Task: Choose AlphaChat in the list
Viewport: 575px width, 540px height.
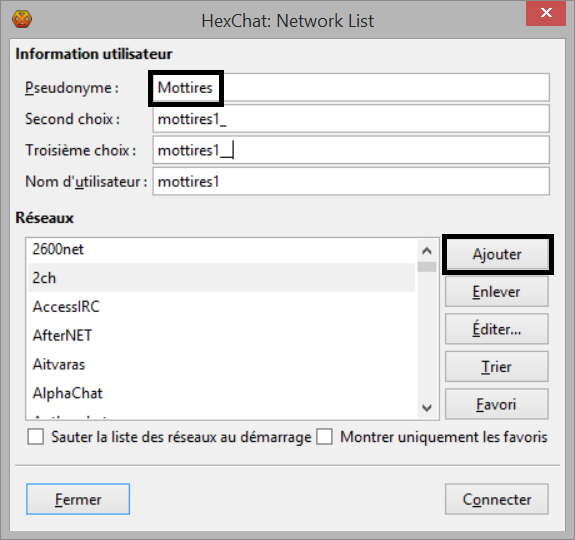Action: click(x=221, y=393)
